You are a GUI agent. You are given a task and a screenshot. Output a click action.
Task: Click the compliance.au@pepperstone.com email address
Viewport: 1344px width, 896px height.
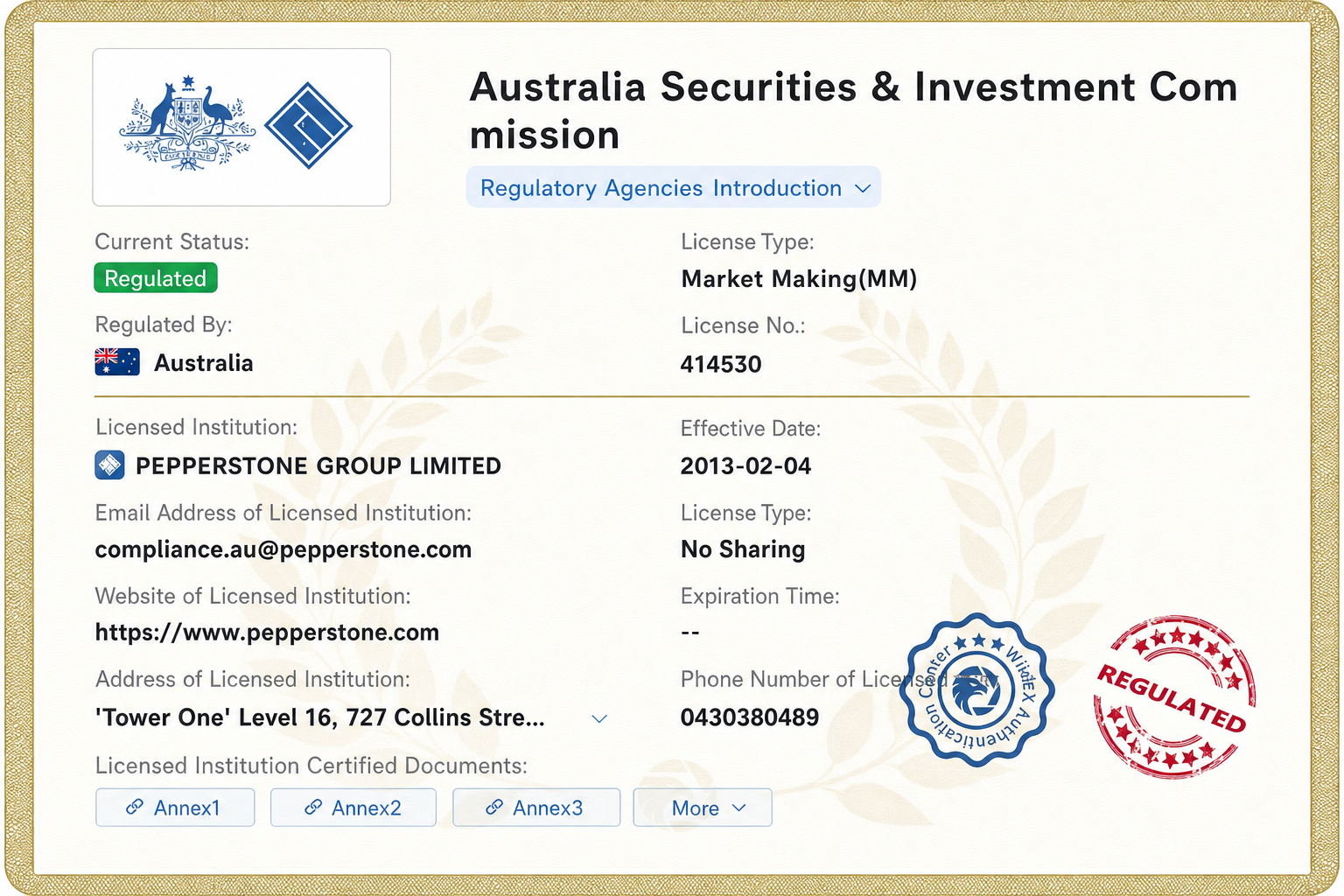pyautogui.click(x=283, y=549)
